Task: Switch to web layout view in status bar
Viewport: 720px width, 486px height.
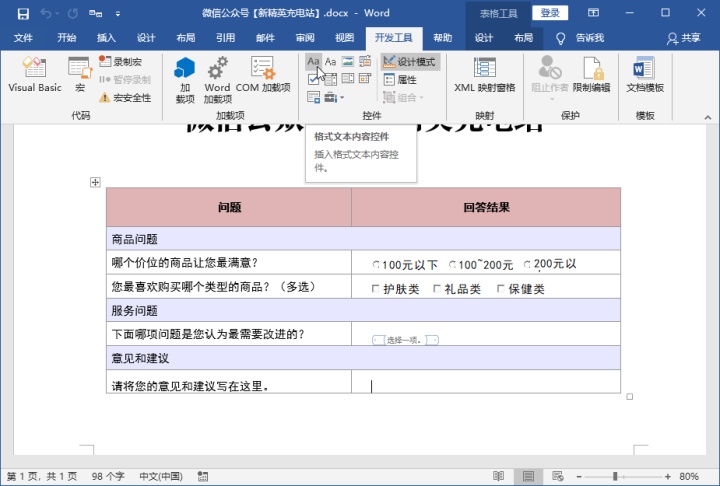Action: point(557,476)
